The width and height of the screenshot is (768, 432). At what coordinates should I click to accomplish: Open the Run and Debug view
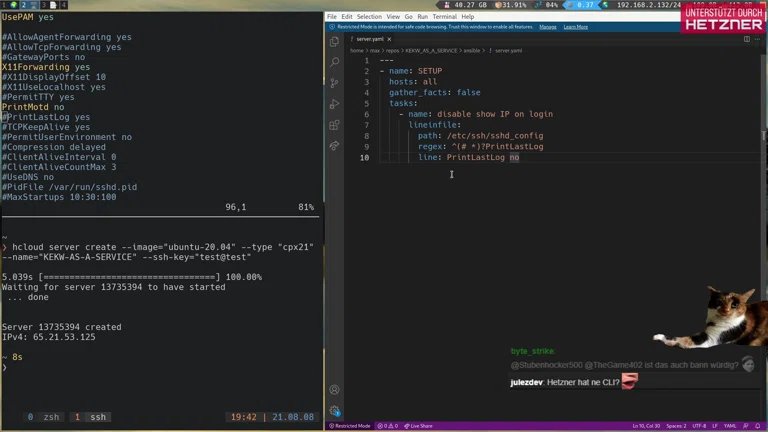pos(334,104)
